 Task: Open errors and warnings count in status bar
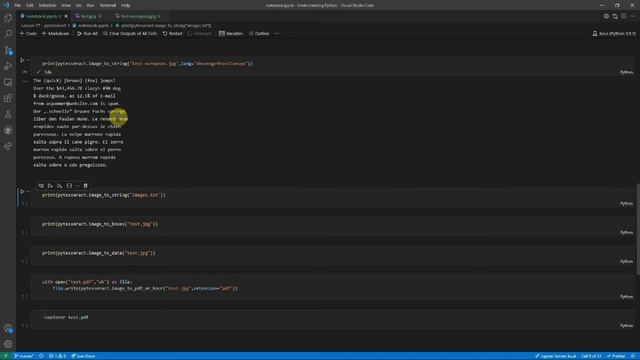click(57, 356)
